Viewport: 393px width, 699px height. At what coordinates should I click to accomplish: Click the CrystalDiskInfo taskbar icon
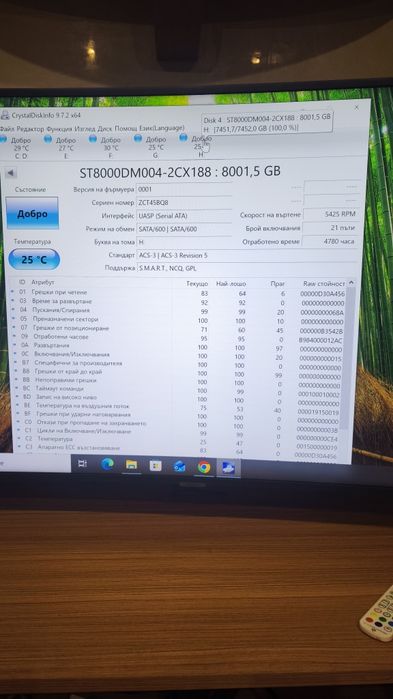tap(229, 468)
